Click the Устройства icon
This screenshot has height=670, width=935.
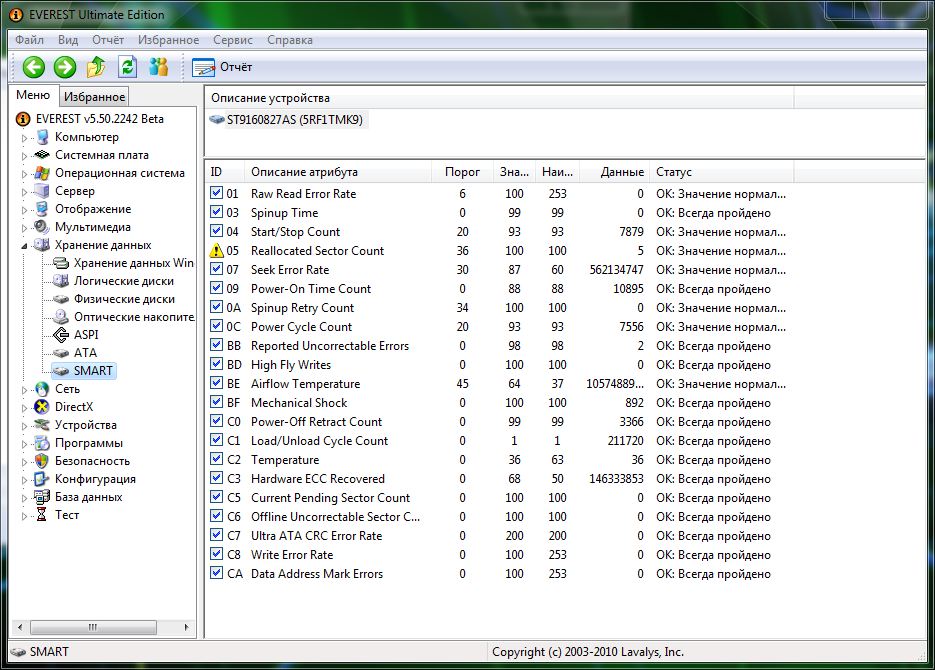(x=42, y=424)
